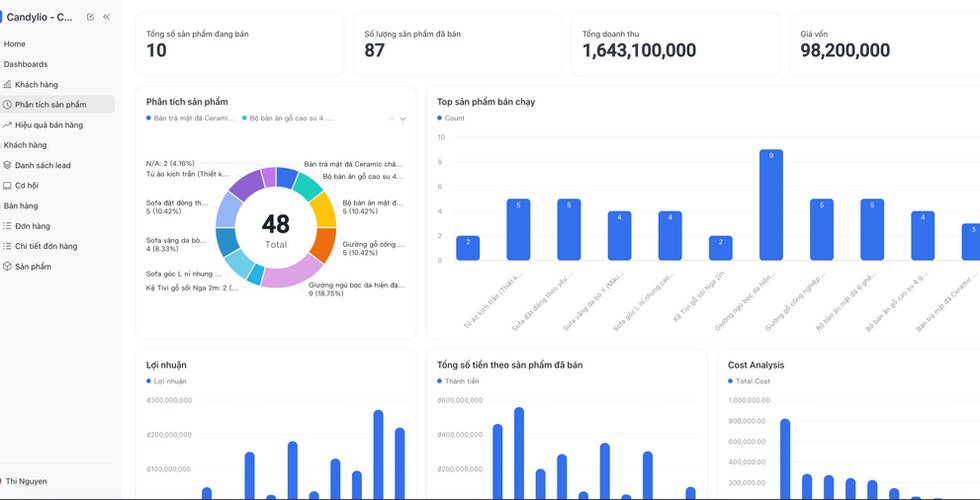Image resolution: width=980 pixels, height=500 pixels.
Task: Click the orange donut segment
Action: (x=322, y=245)
